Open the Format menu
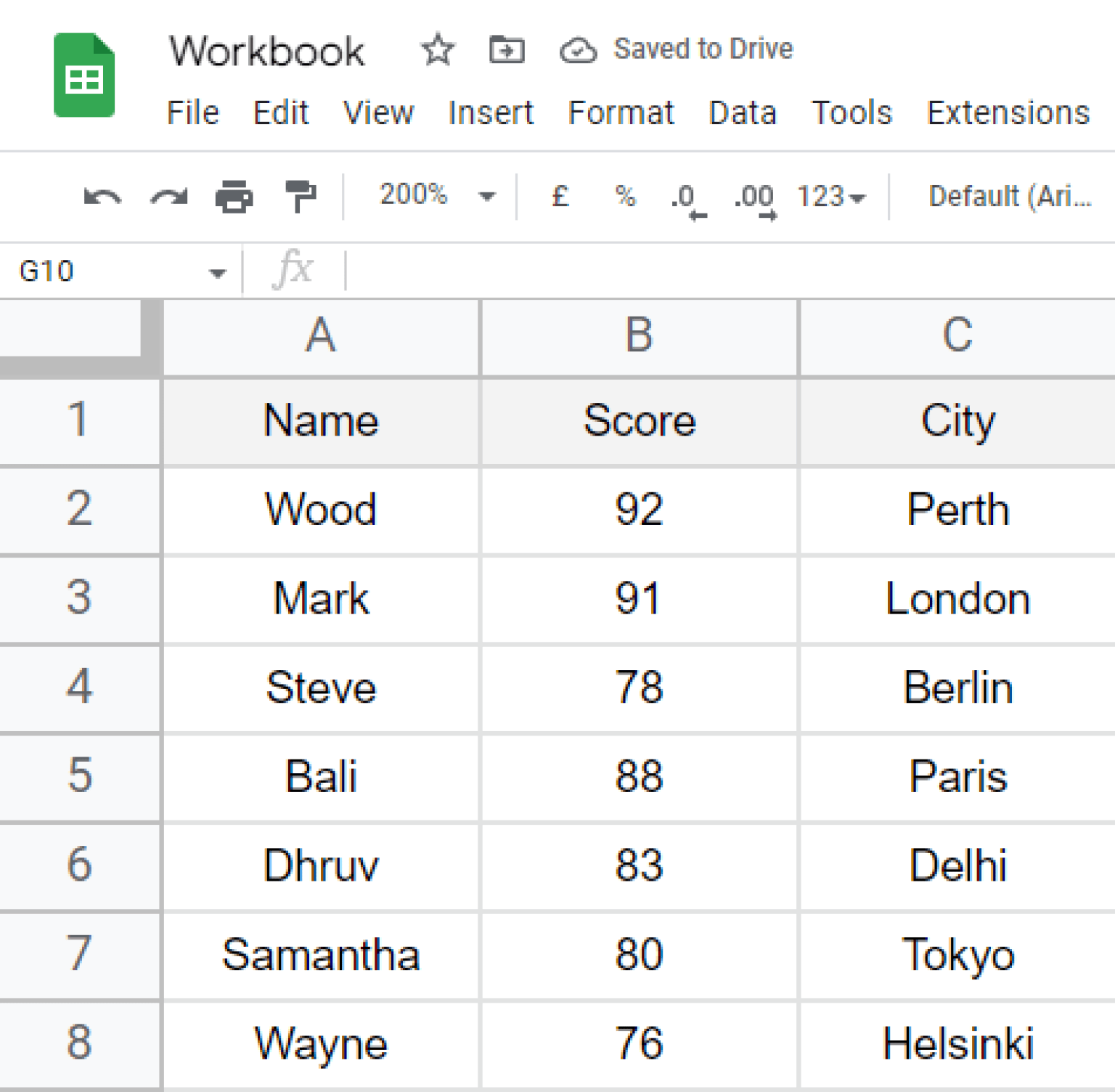Viewport: 1115px width, 1092px height. click(621, 113)
